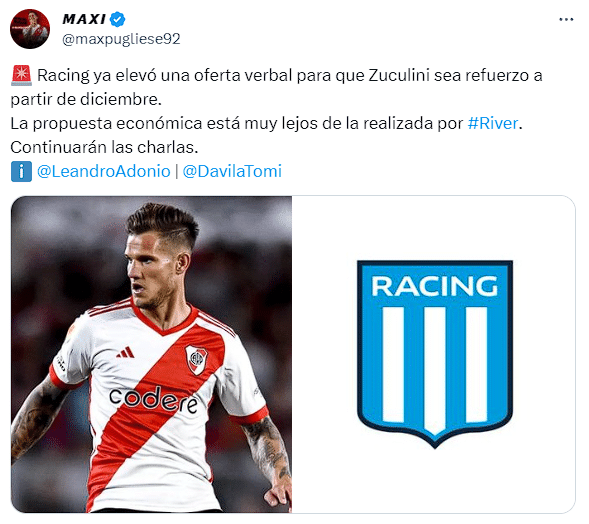
Task: Click the Codere sponsor text on jersey
Action: coord(153,400)
